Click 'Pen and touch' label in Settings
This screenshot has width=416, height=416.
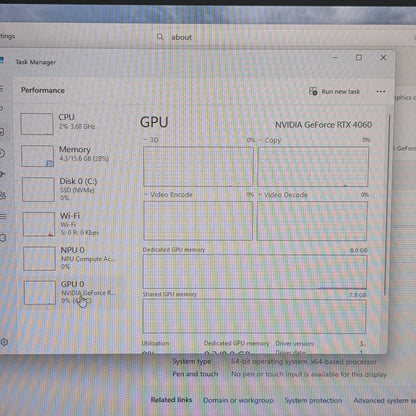pos(195,374)
